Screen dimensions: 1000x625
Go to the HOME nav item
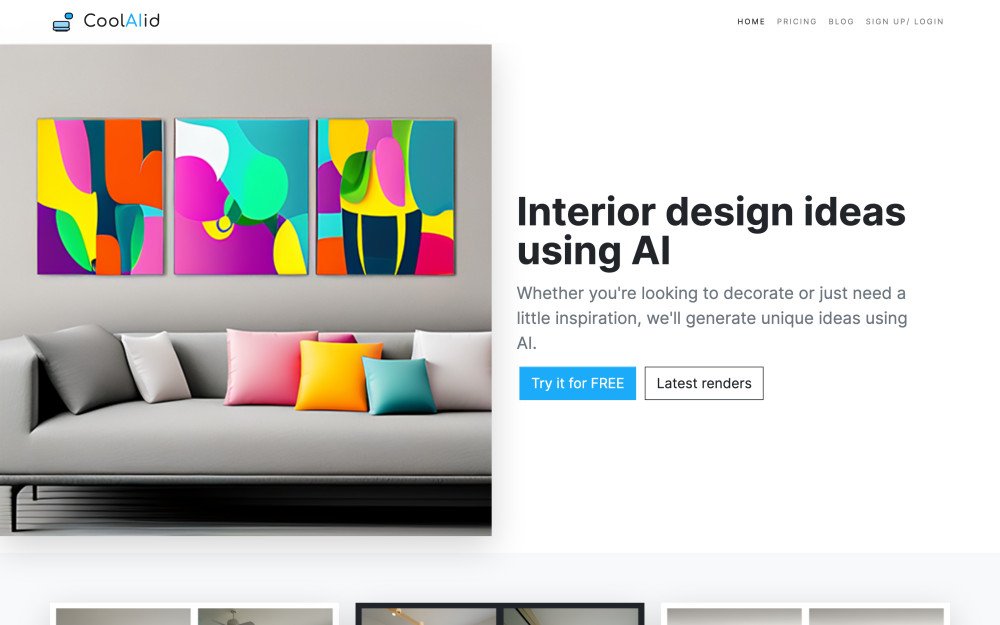coord(751,22)
